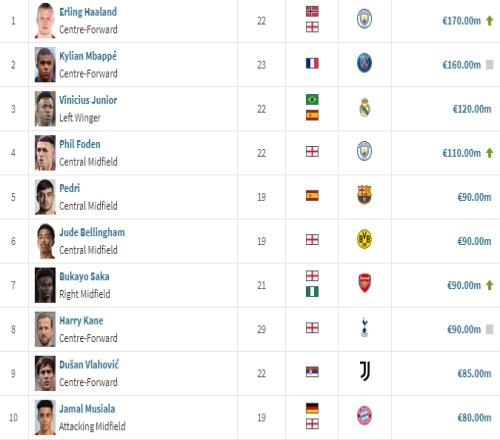
Task: Click the FC Barcelona crest in Pedri's row
Action: 364,195
